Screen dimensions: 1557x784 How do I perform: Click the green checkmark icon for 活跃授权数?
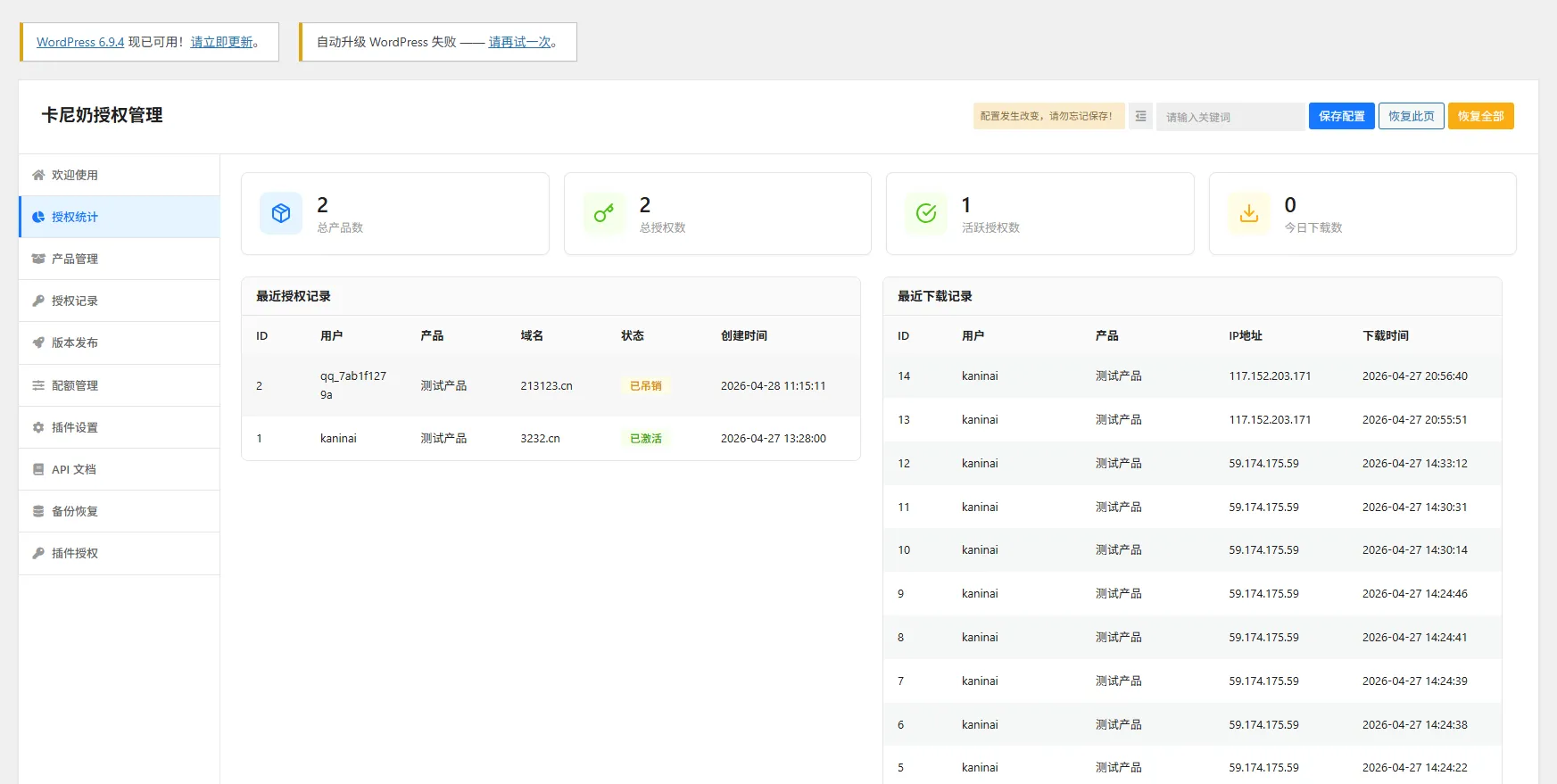click(x=926, y=213)
